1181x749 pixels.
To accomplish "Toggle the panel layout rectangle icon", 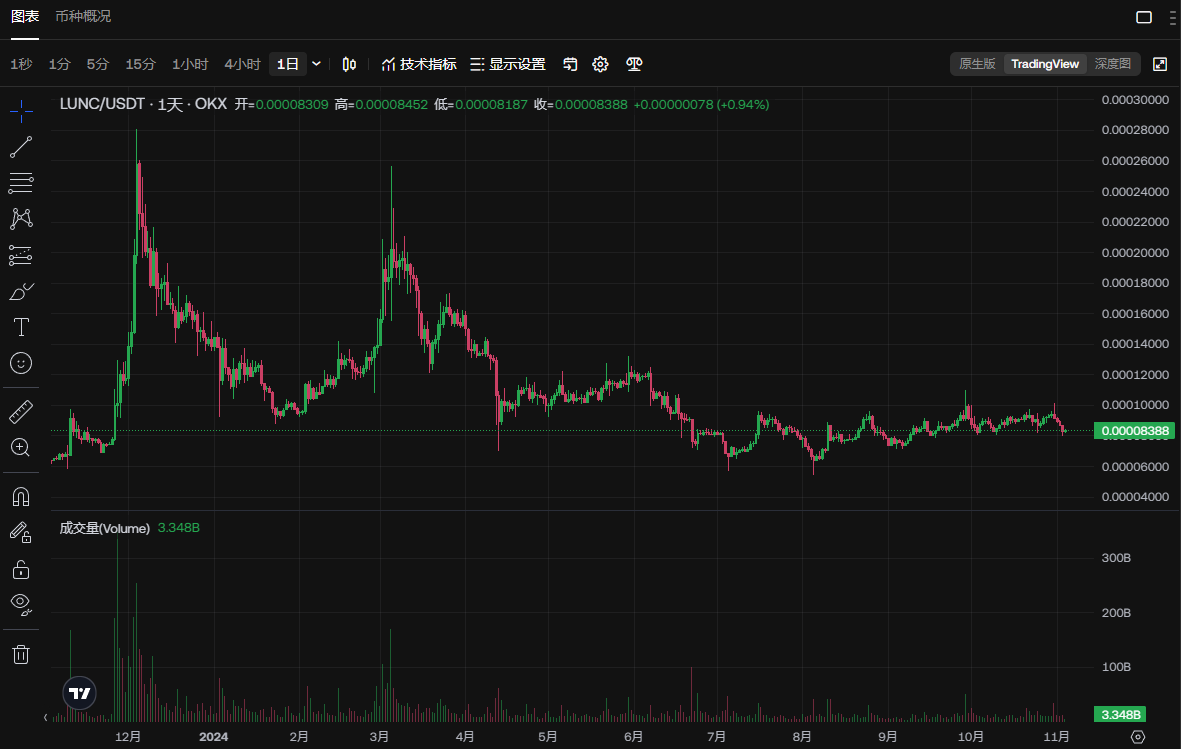I will (x=1144, y=17).
